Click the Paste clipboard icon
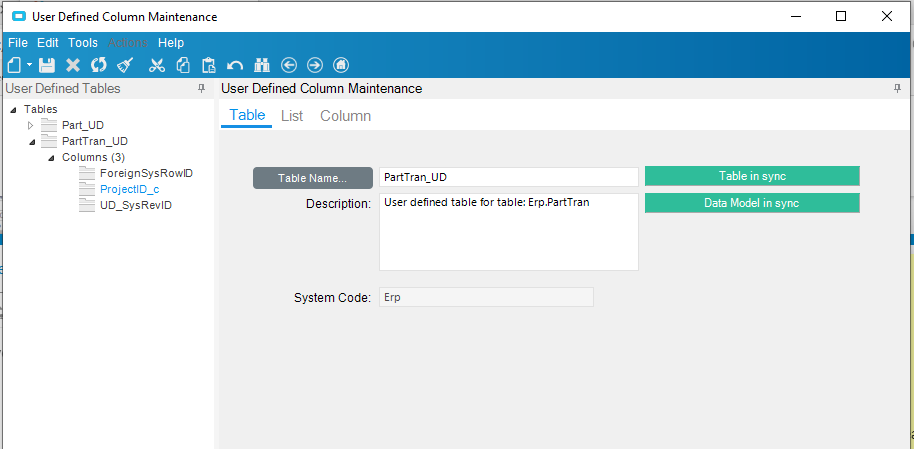Image resolution: width=914 pixels, height=449 pixels. 209,65
